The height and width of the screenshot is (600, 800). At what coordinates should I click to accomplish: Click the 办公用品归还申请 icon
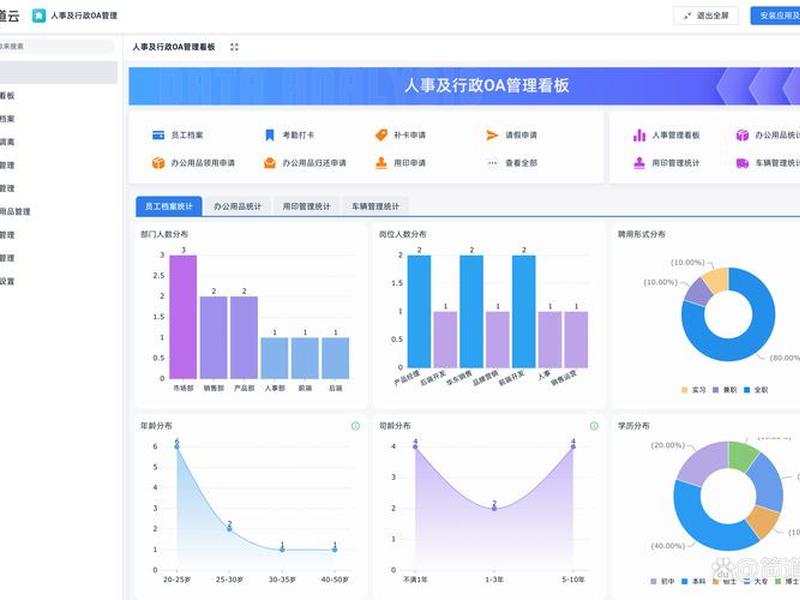tap(270, 163)
